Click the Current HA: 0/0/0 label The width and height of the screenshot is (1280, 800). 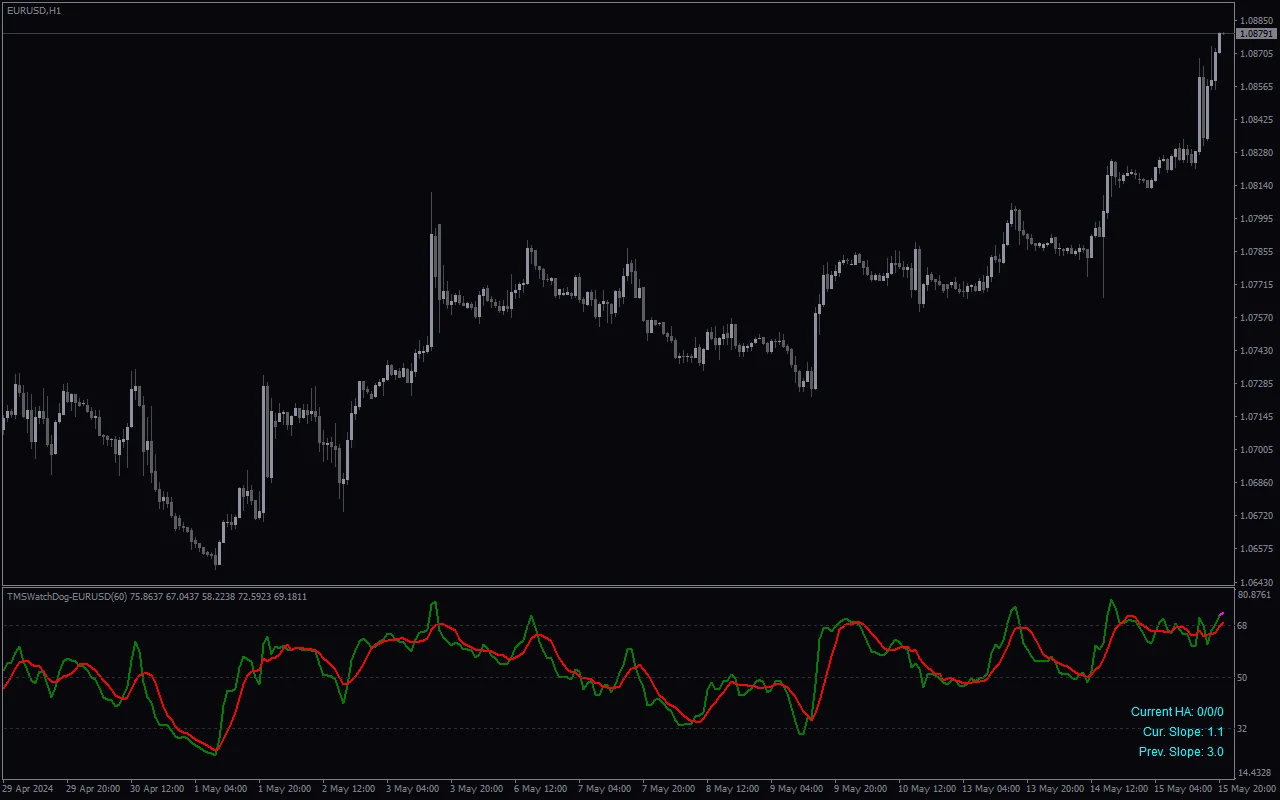pyautogui.click(x=1176, y=711)
